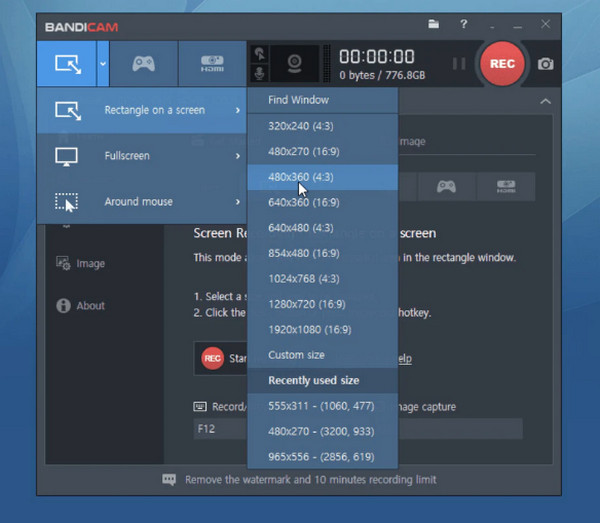Click the small red REC start button
The image size is (600, 523).
pos(212,358)
